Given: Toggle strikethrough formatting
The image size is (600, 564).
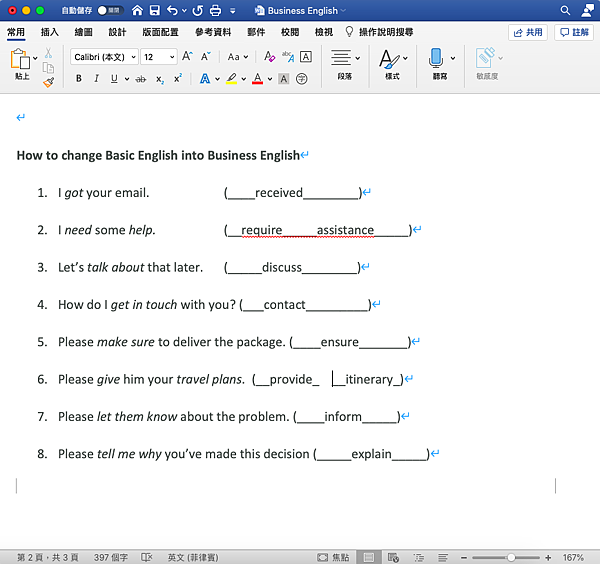Looking at the screenshot, I should click(x=140, y=79).
